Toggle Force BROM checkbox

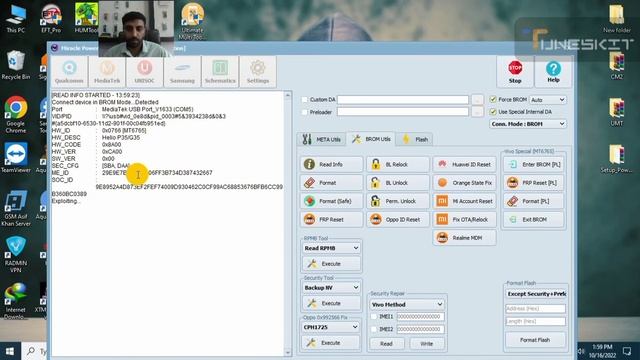pos(493,100)
